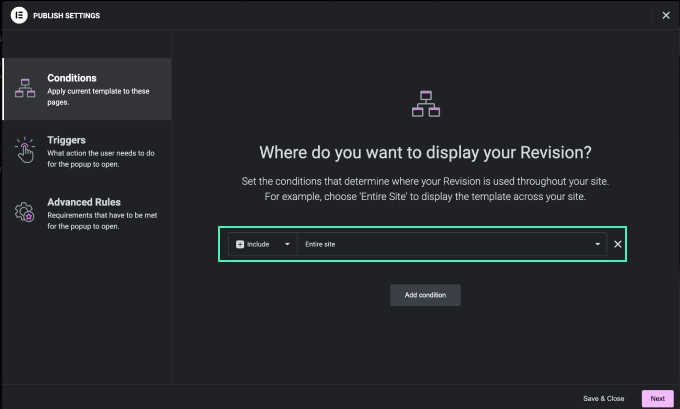
Task: Click the plus icon beside Include
Action: (x=240, y=245)
